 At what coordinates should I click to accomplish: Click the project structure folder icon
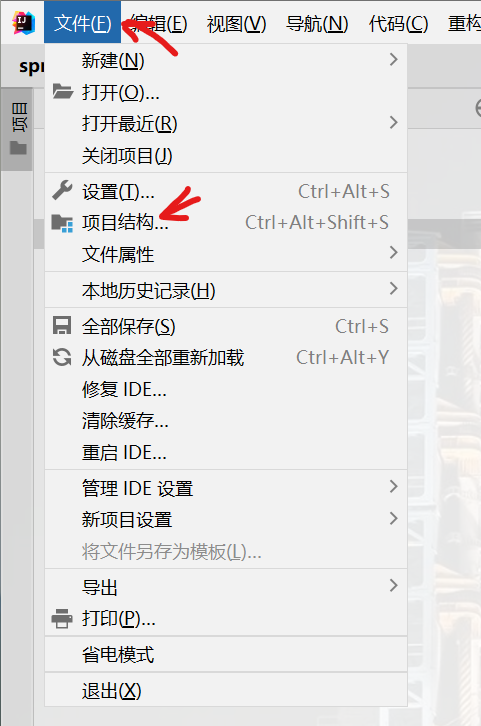click(x=62, y=223)
